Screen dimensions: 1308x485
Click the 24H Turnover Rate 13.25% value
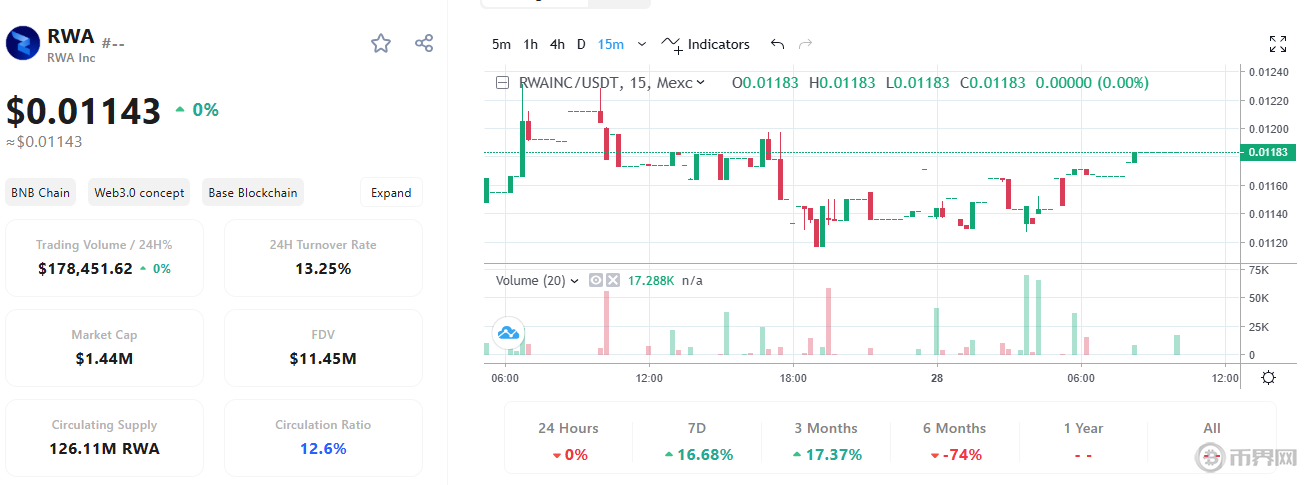(323, 268)
